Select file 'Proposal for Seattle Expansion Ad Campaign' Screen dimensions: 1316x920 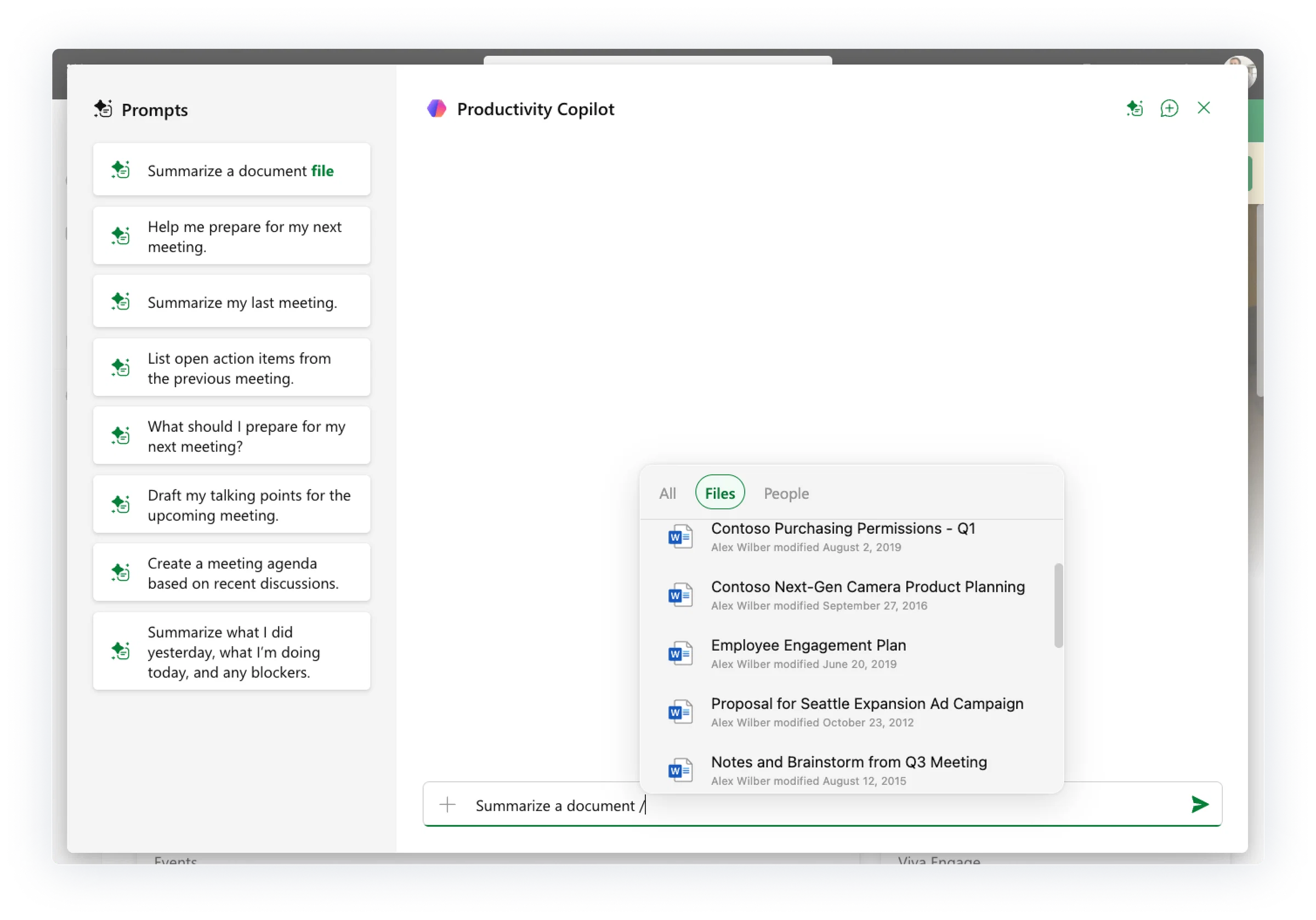point(848,712)
